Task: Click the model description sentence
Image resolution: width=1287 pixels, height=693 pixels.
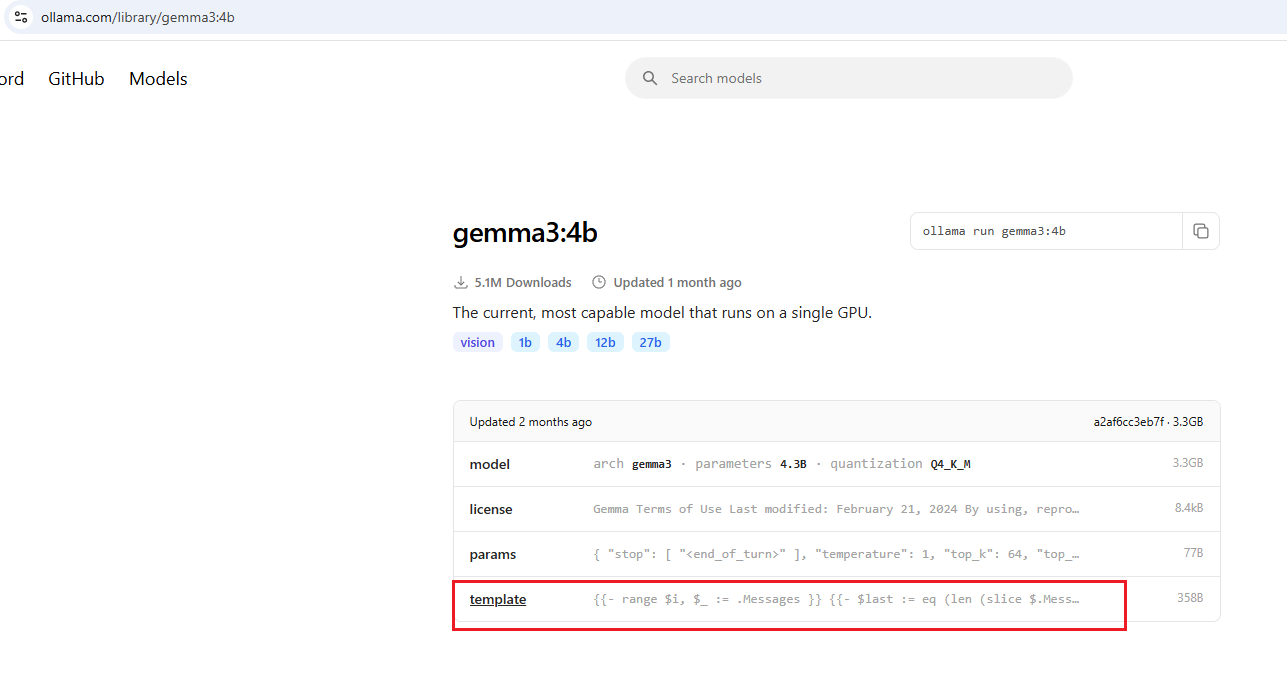Action: [x=662, y=313]
